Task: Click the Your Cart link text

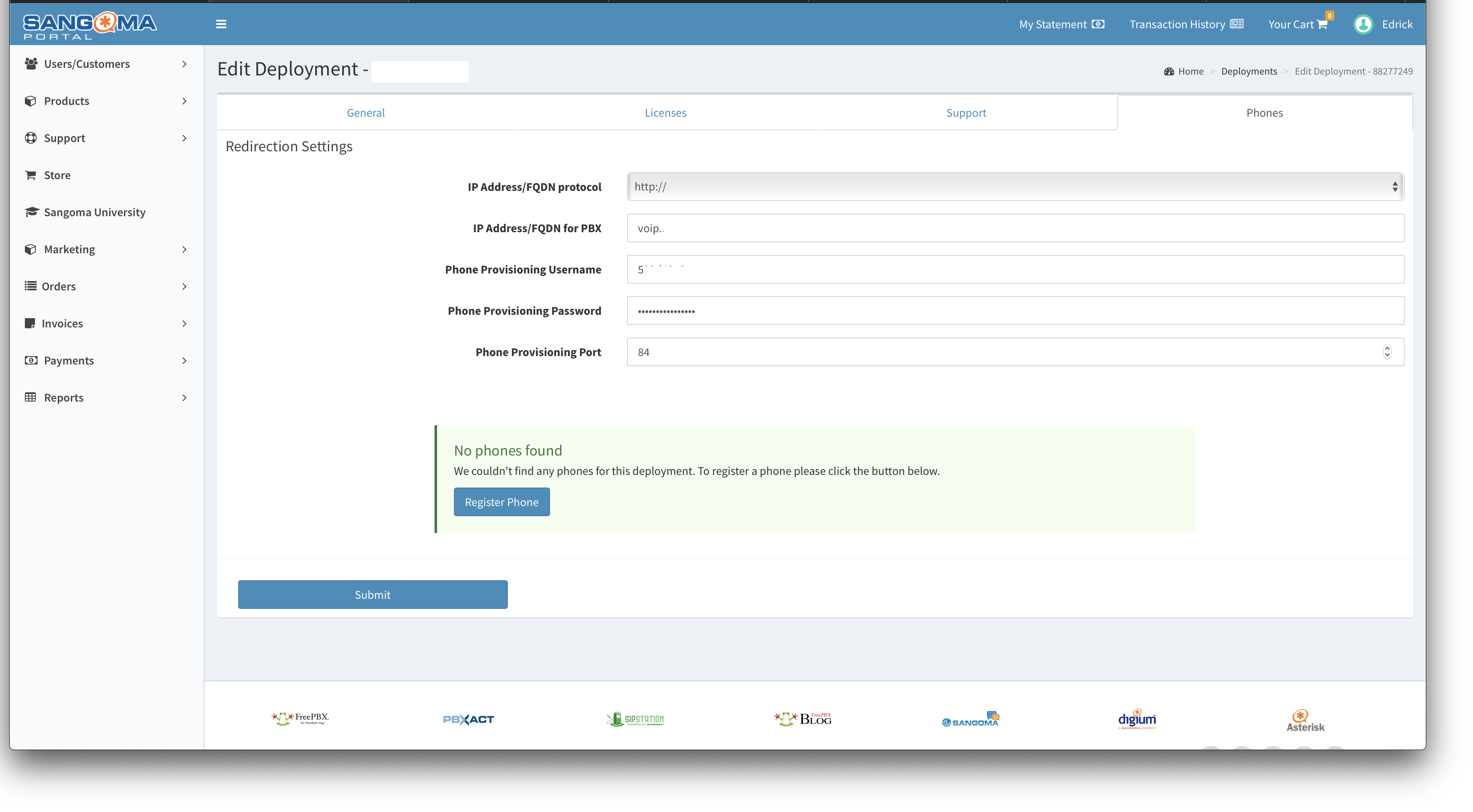Action: pyautogui.click(x=1291, y=24)
